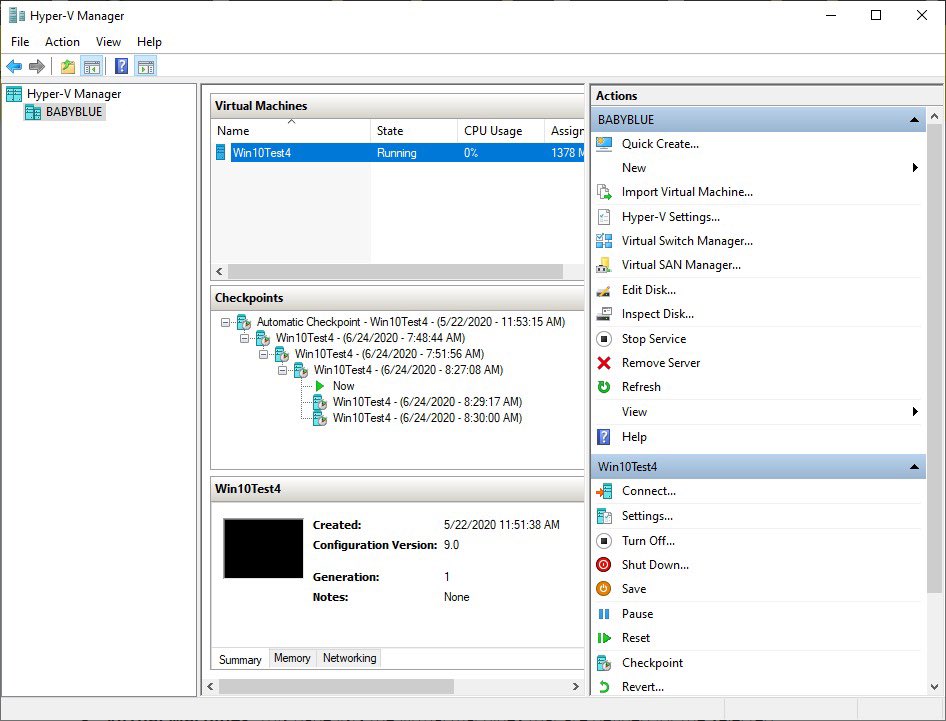Click the Back arrow toolbar icon

(x=14, y=66)
